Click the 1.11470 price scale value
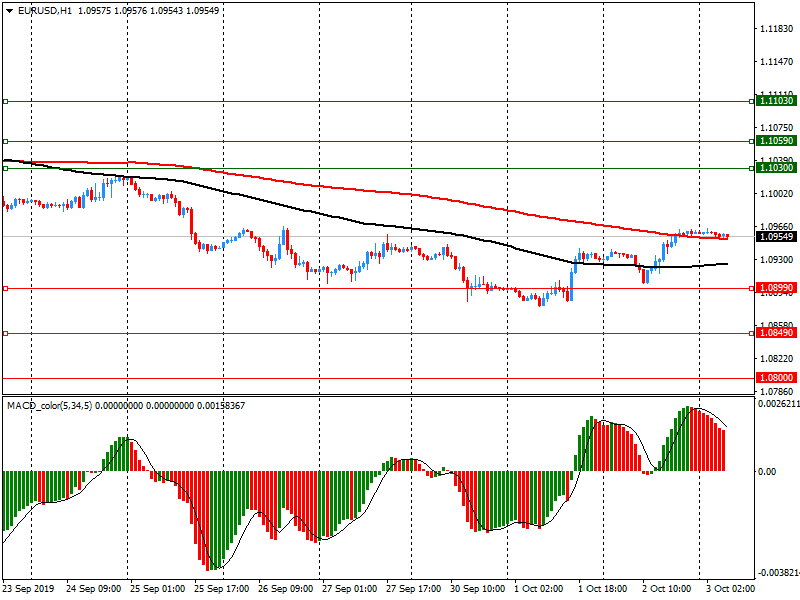Image resolution: width=800 pixels, height=600 pixels. (777, 62)
